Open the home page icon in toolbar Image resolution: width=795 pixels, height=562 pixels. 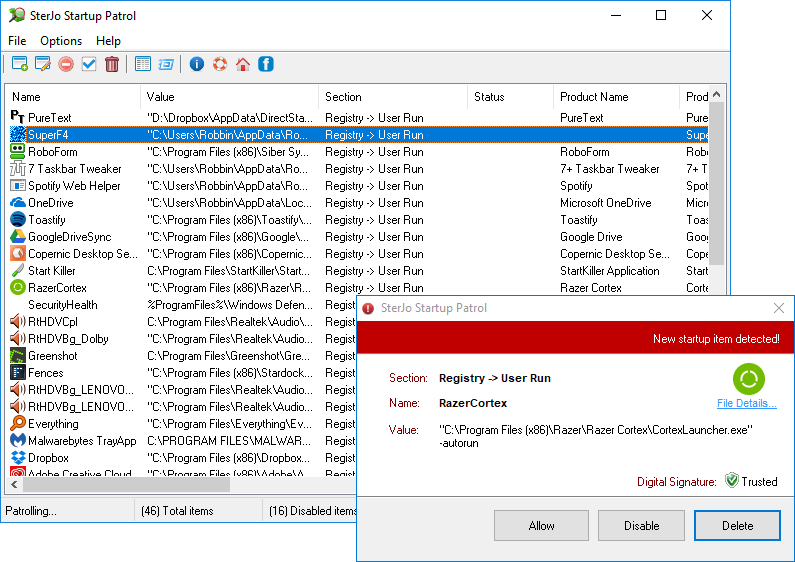(x=243, y=64)
